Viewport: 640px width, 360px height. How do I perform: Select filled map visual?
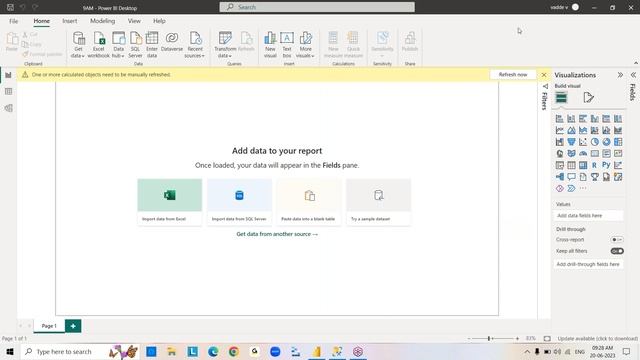tap(571, 153)
